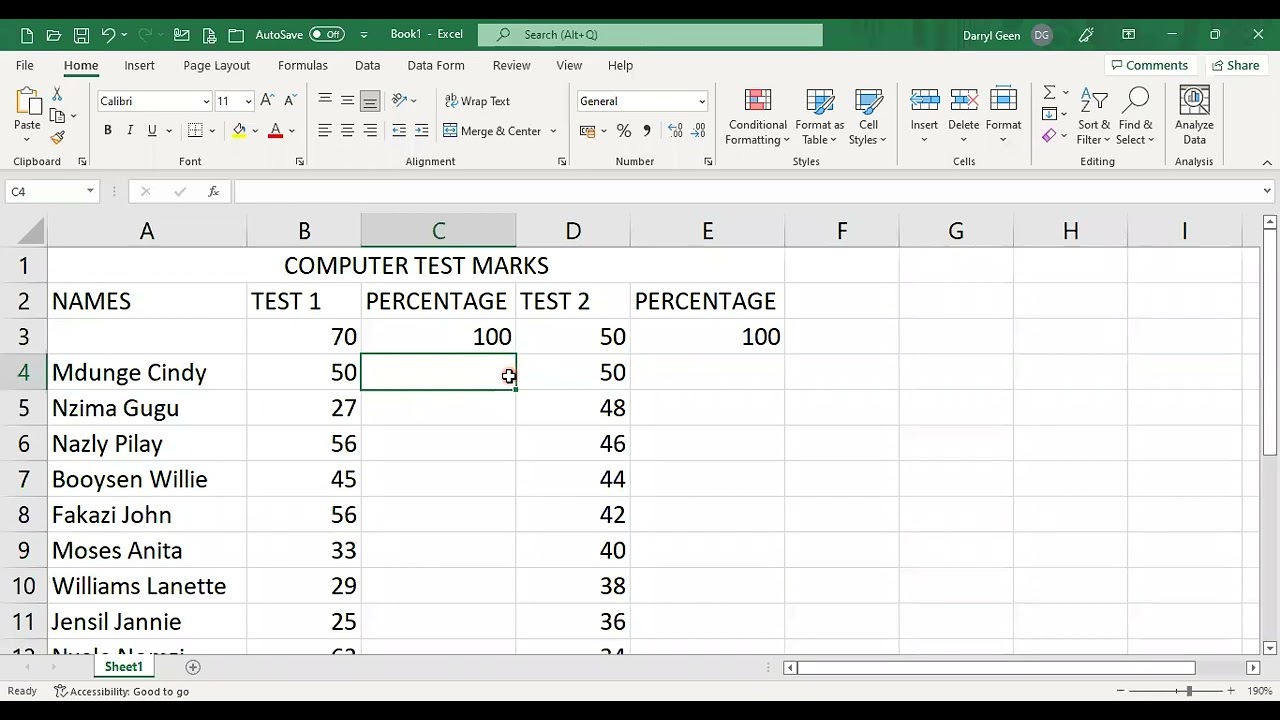Expand the font color dropdown arrow

pos(292,131)
